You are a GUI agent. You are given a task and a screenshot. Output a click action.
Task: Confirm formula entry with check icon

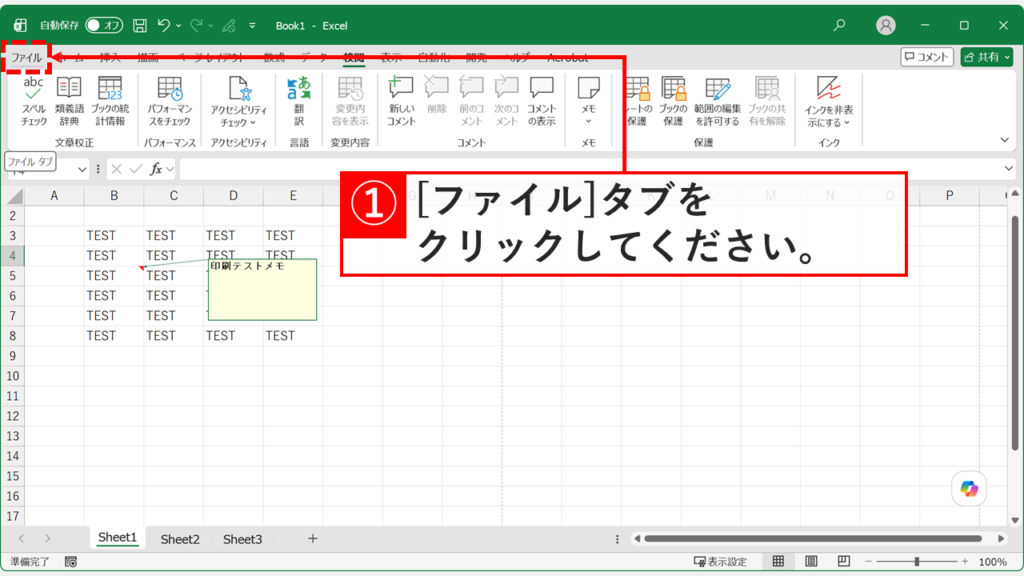136,169
